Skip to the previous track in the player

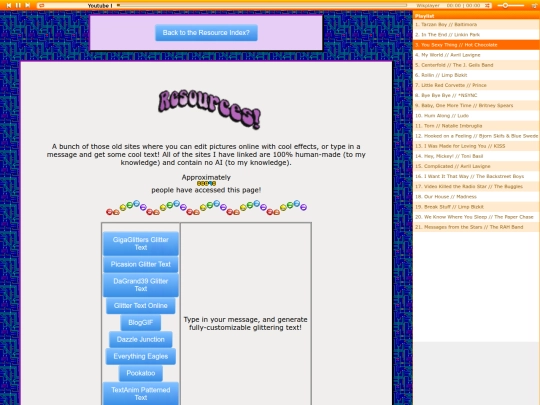pos(9,5)
